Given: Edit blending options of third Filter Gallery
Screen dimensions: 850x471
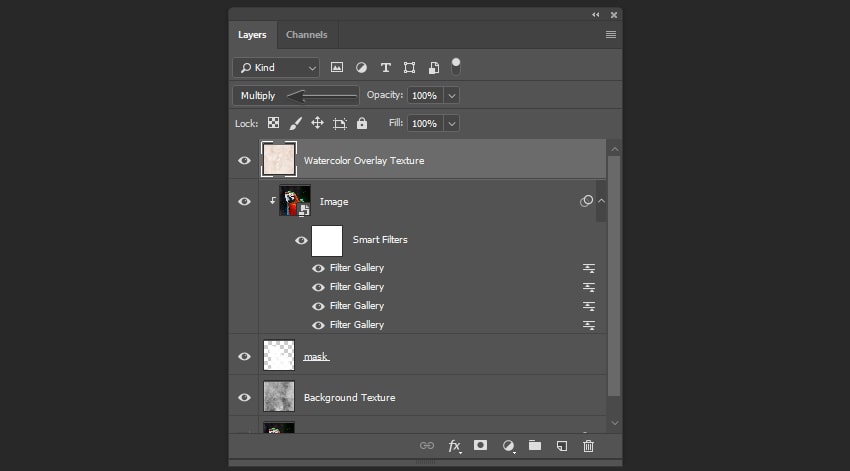Looking at the screenshot, I should click(589, 306).
